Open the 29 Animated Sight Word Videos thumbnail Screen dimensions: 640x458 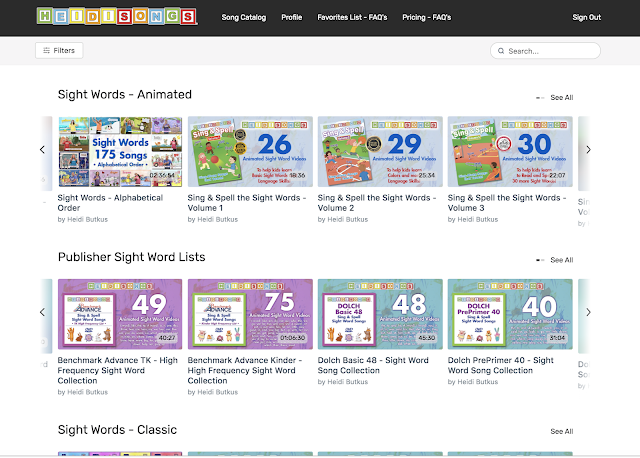380,151
